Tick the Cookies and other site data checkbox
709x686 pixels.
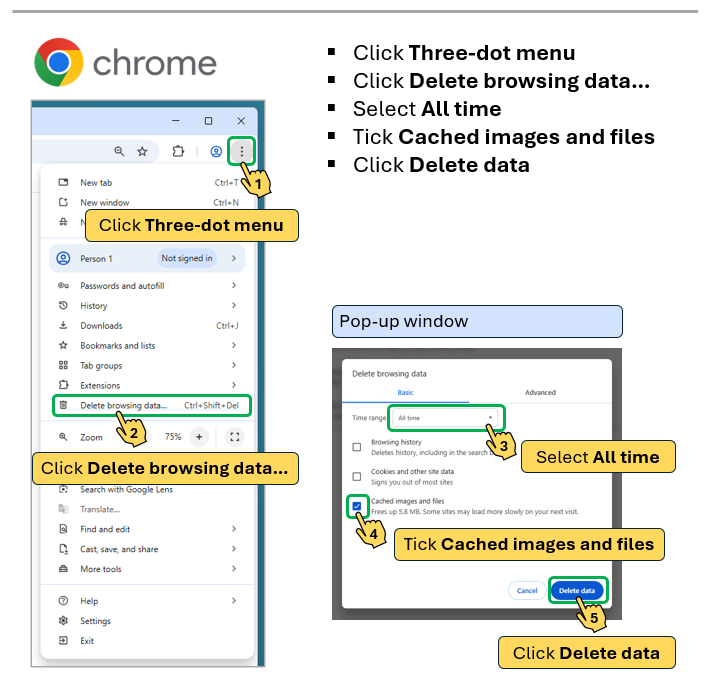point(357,476)
